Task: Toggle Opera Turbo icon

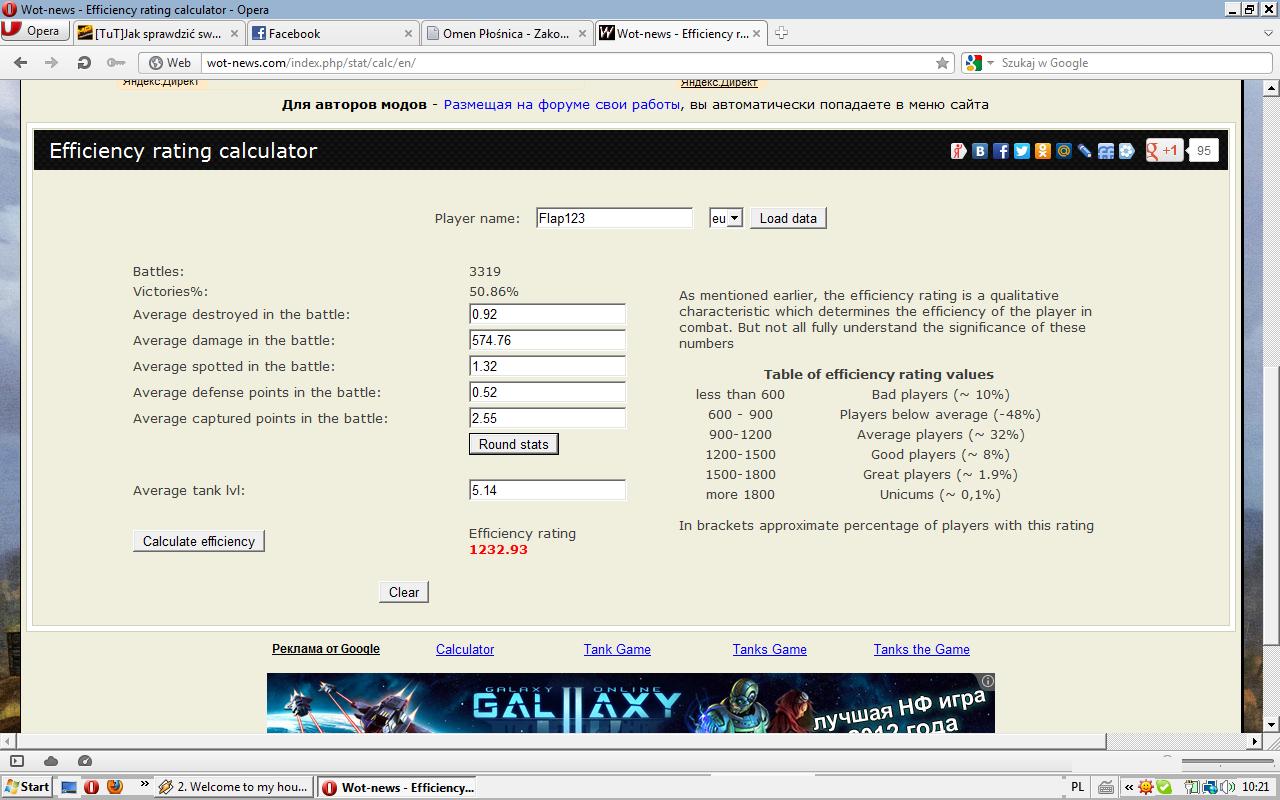Action: pyautogui.click(x=85, y=761)
